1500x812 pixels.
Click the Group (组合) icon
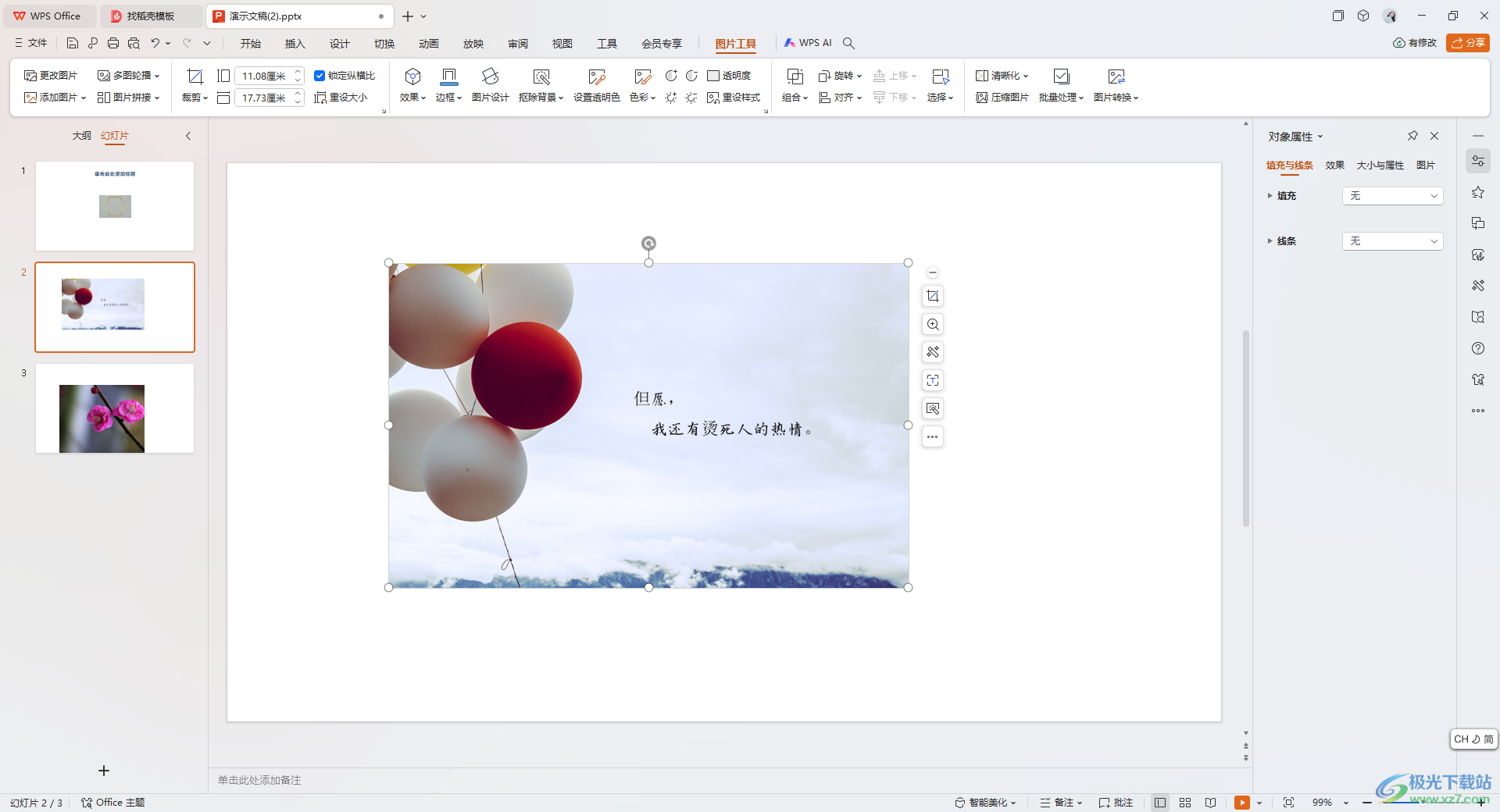coord(795,76)
